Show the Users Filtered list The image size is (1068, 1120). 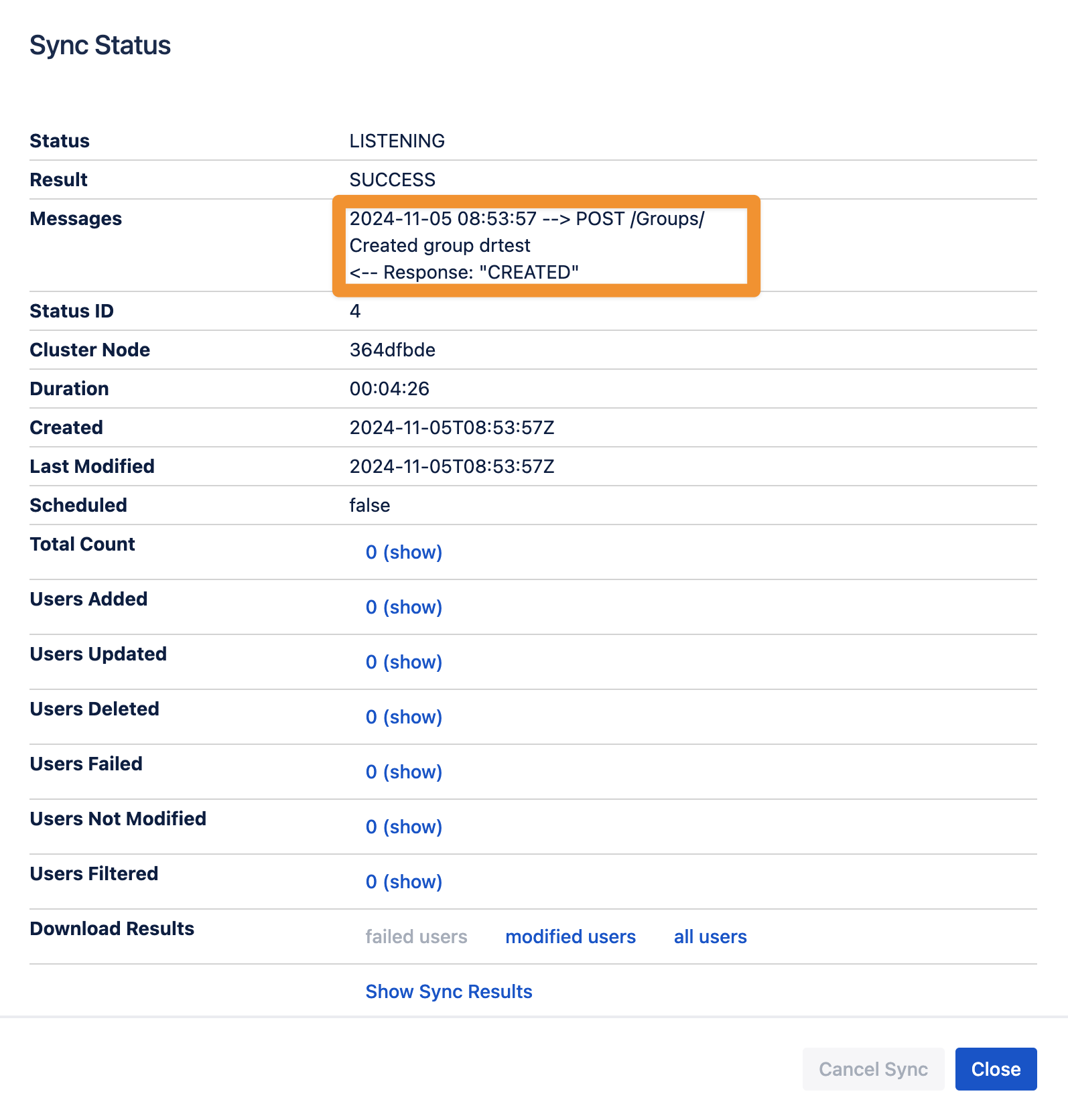[x=404, y=882]
